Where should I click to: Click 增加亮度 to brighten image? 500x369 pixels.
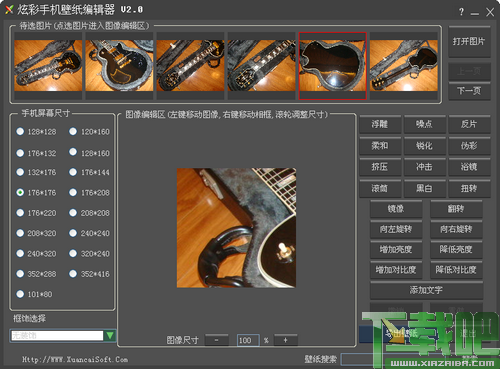[x=396, y=249]
